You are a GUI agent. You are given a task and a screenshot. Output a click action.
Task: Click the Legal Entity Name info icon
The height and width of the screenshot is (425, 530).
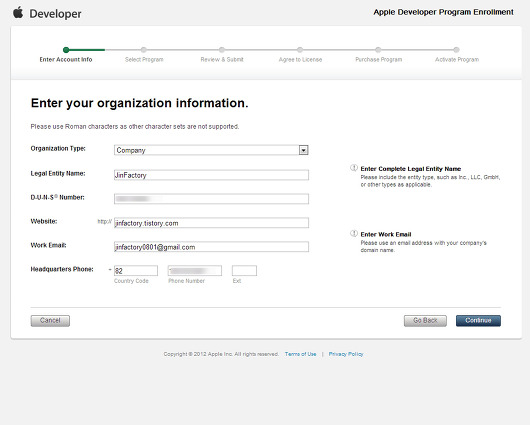click(354, 168)
